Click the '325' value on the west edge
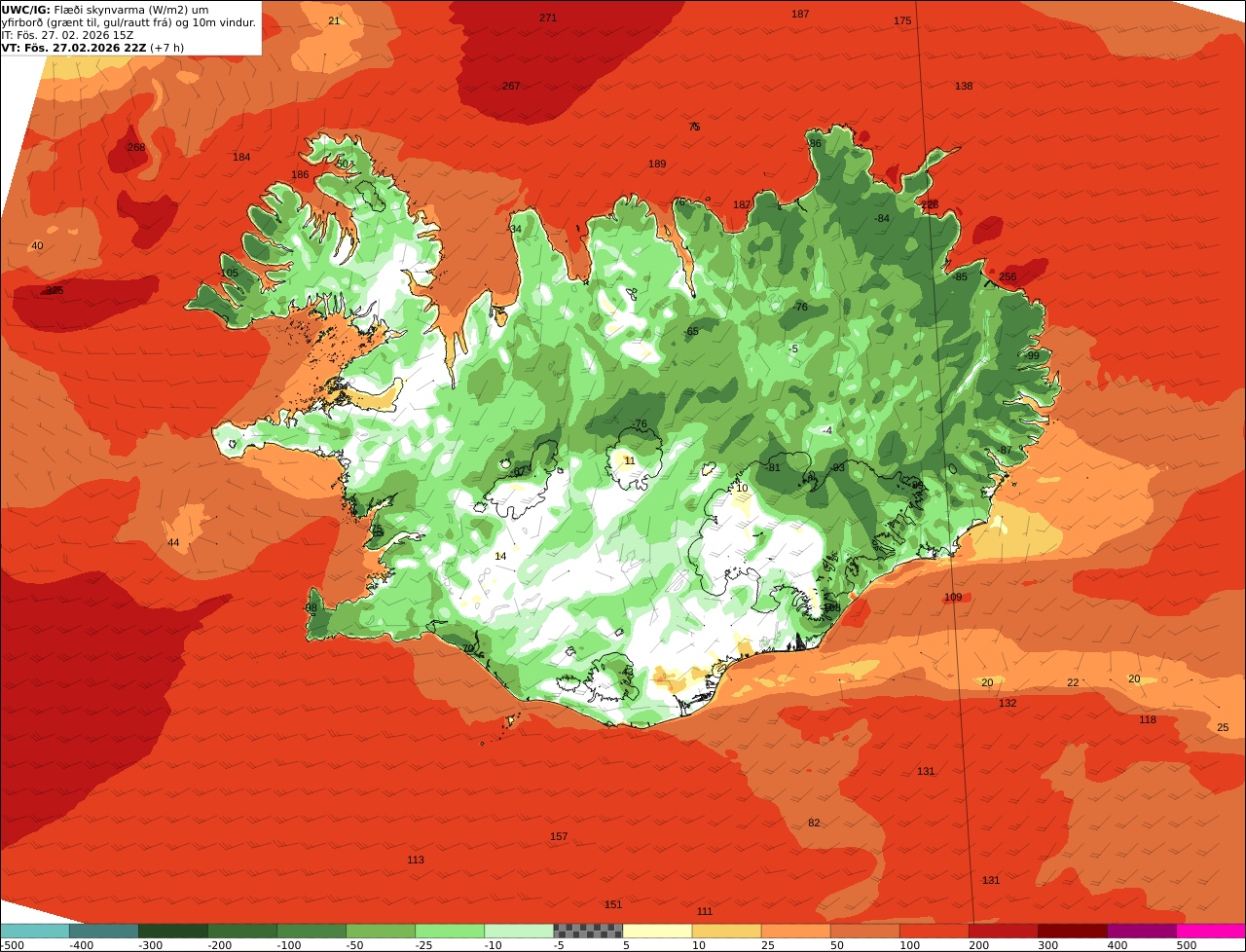1246x952 pixels. (55, 290)
